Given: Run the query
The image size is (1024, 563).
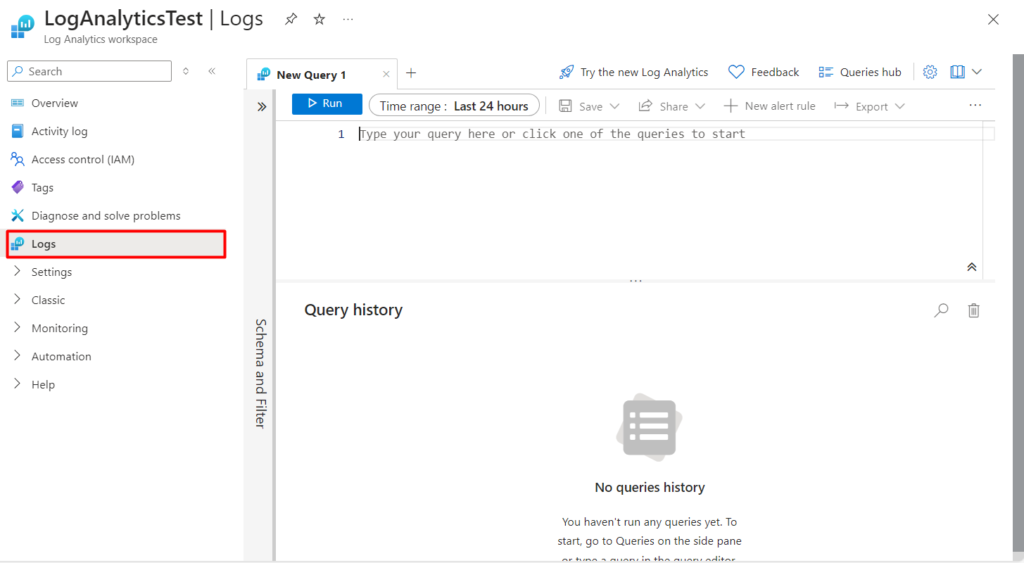Looking at the screenshot, I should click(327, 104).
